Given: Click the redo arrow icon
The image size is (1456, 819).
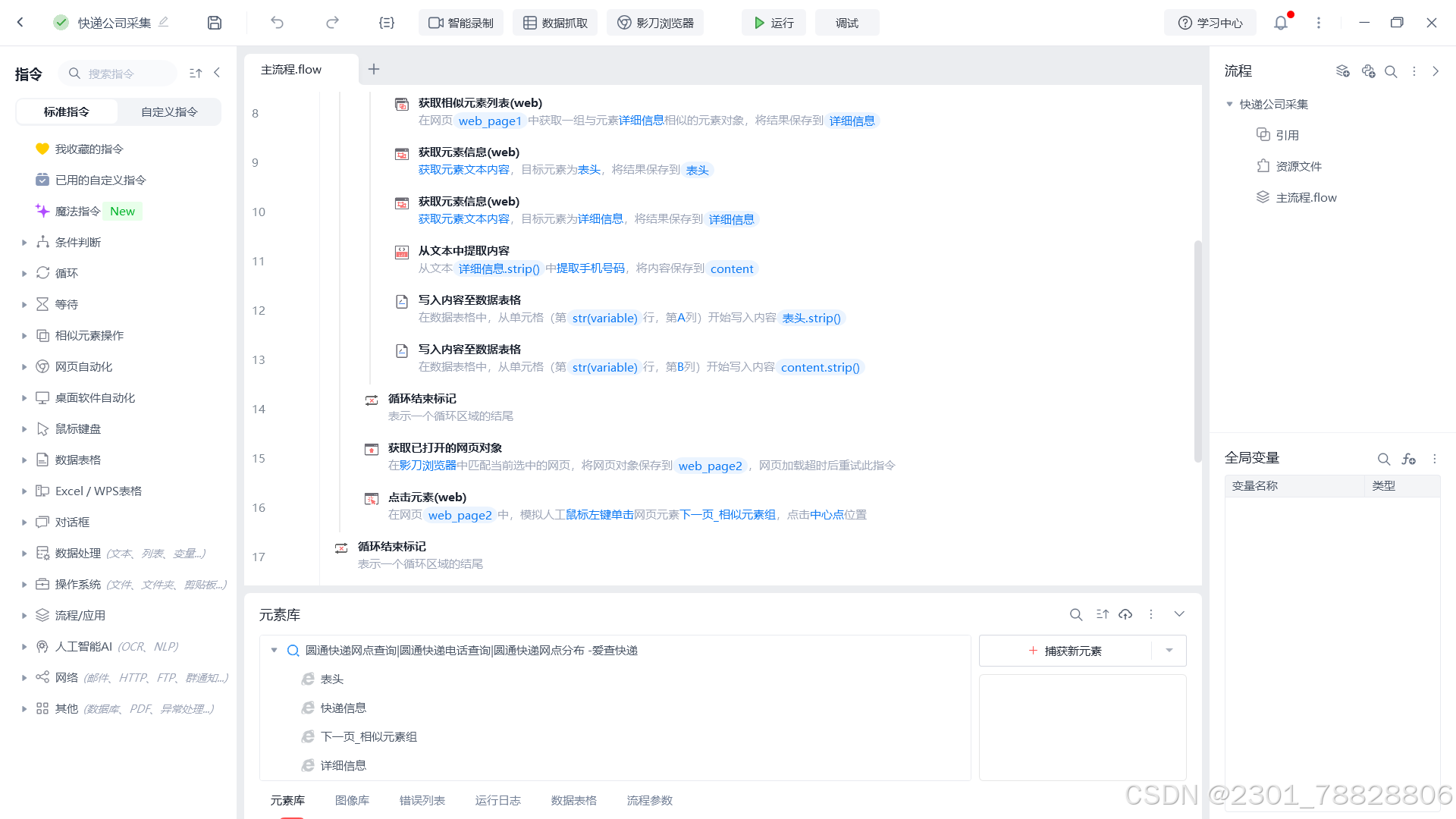Looking at the screenshot, I should [x=332, y=23].
